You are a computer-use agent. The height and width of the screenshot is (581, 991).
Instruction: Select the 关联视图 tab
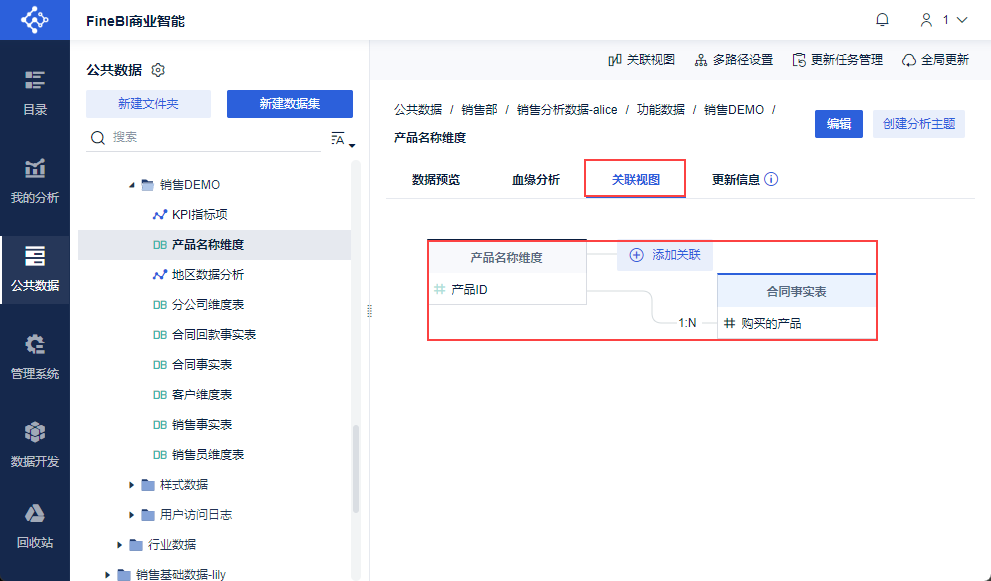[x=636, y=180]
